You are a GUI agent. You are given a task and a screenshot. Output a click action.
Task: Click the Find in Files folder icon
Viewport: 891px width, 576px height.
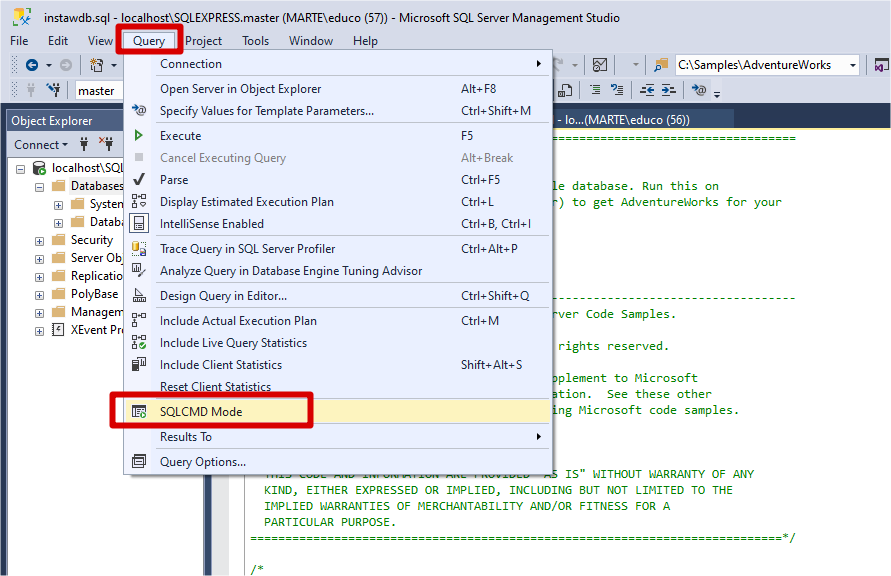(x=660, y=65)
